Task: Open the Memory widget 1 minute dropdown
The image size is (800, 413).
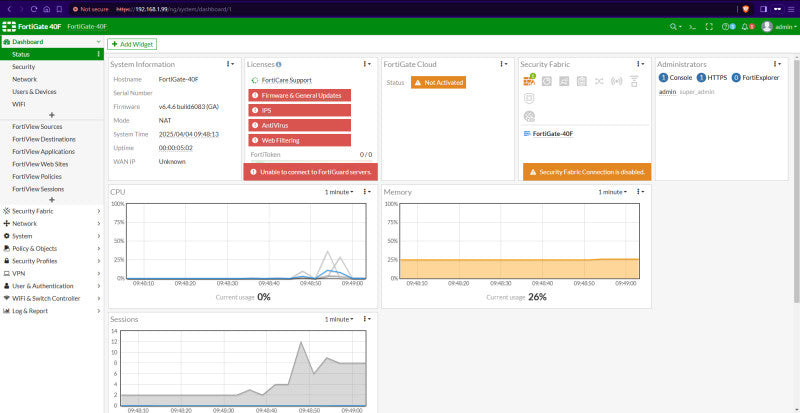Action: click(x=613, y=192)
